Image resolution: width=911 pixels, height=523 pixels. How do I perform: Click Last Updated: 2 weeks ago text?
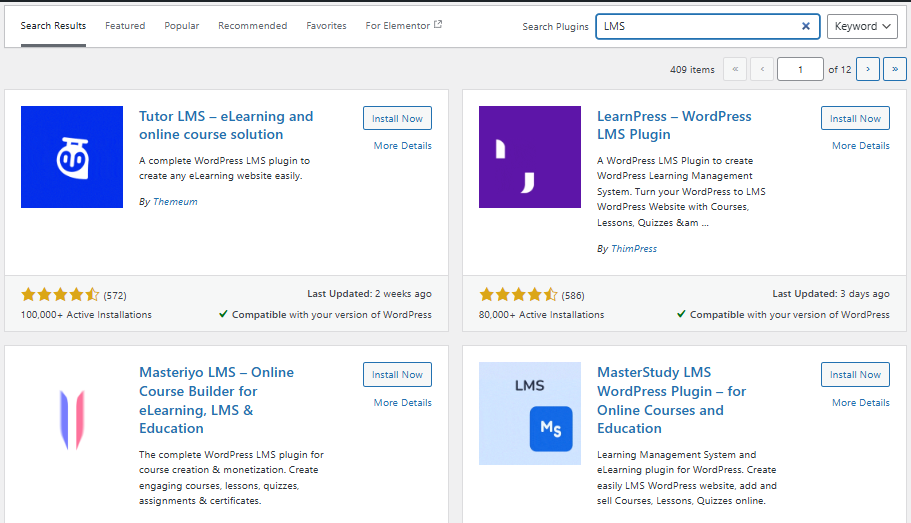[370, 294]
